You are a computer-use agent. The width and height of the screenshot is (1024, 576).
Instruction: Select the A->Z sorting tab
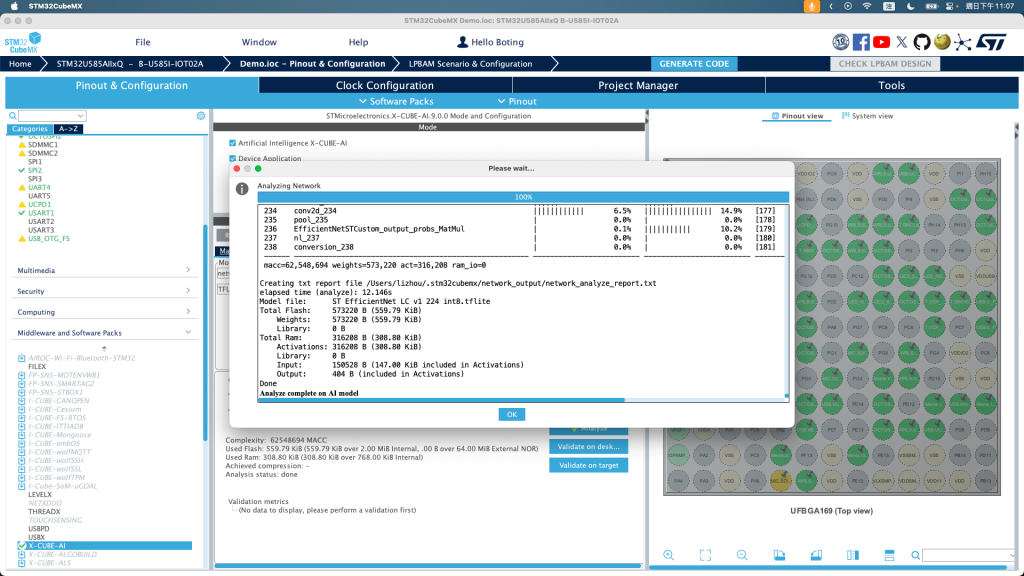[68, 129]
